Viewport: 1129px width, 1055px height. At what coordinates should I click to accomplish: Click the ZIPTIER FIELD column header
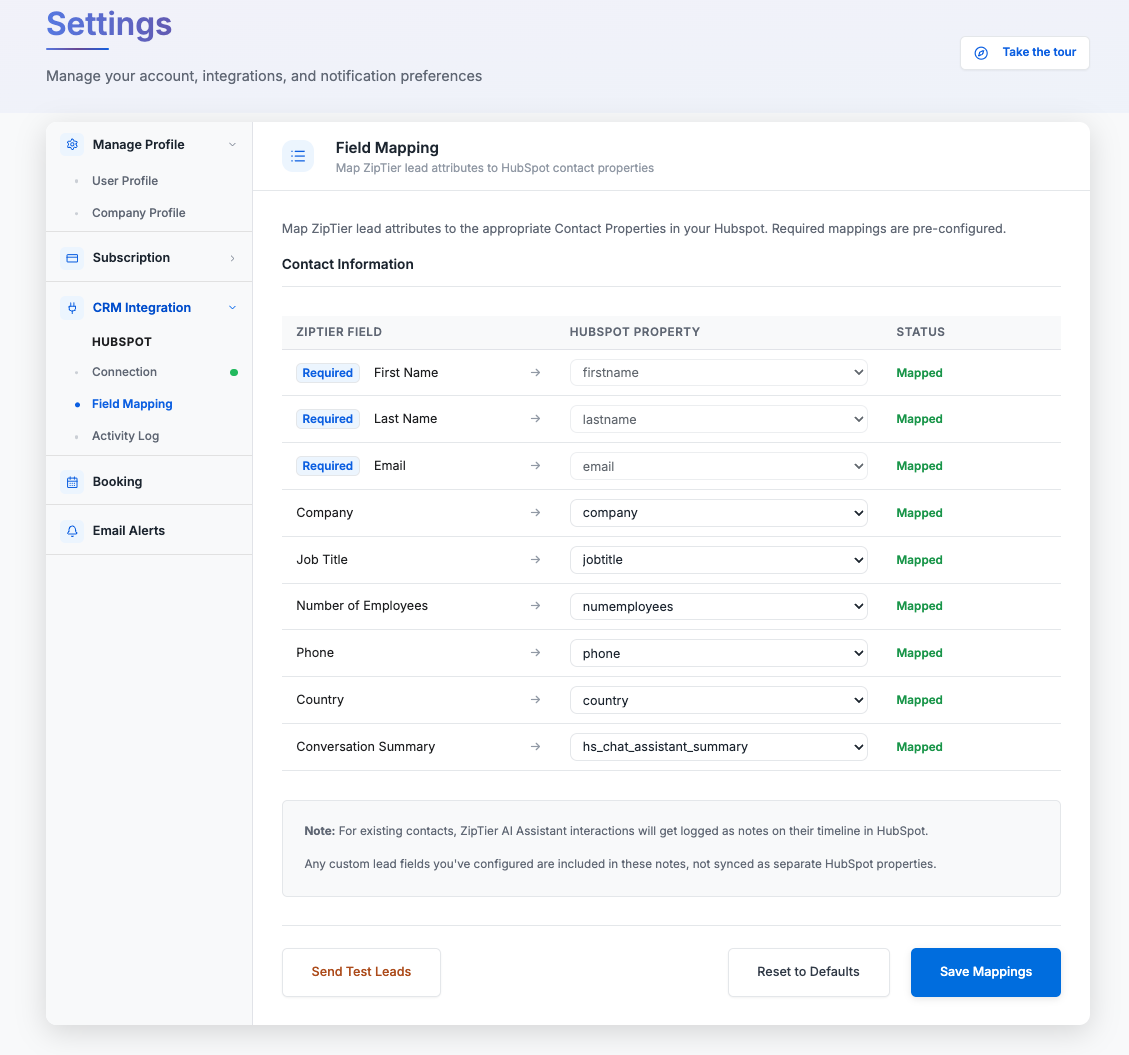[x=339, y=332]
